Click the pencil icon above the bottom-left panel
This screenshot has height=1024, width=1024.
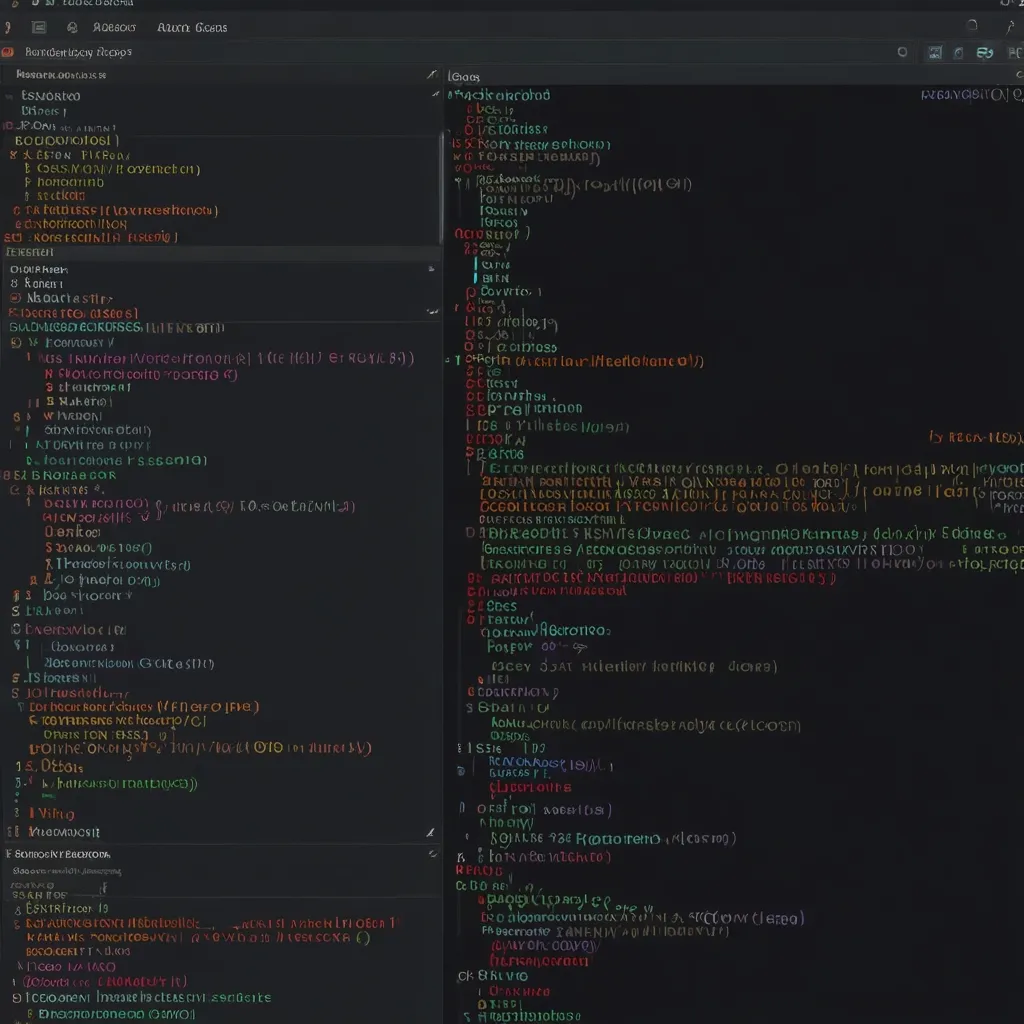[430, 832]
